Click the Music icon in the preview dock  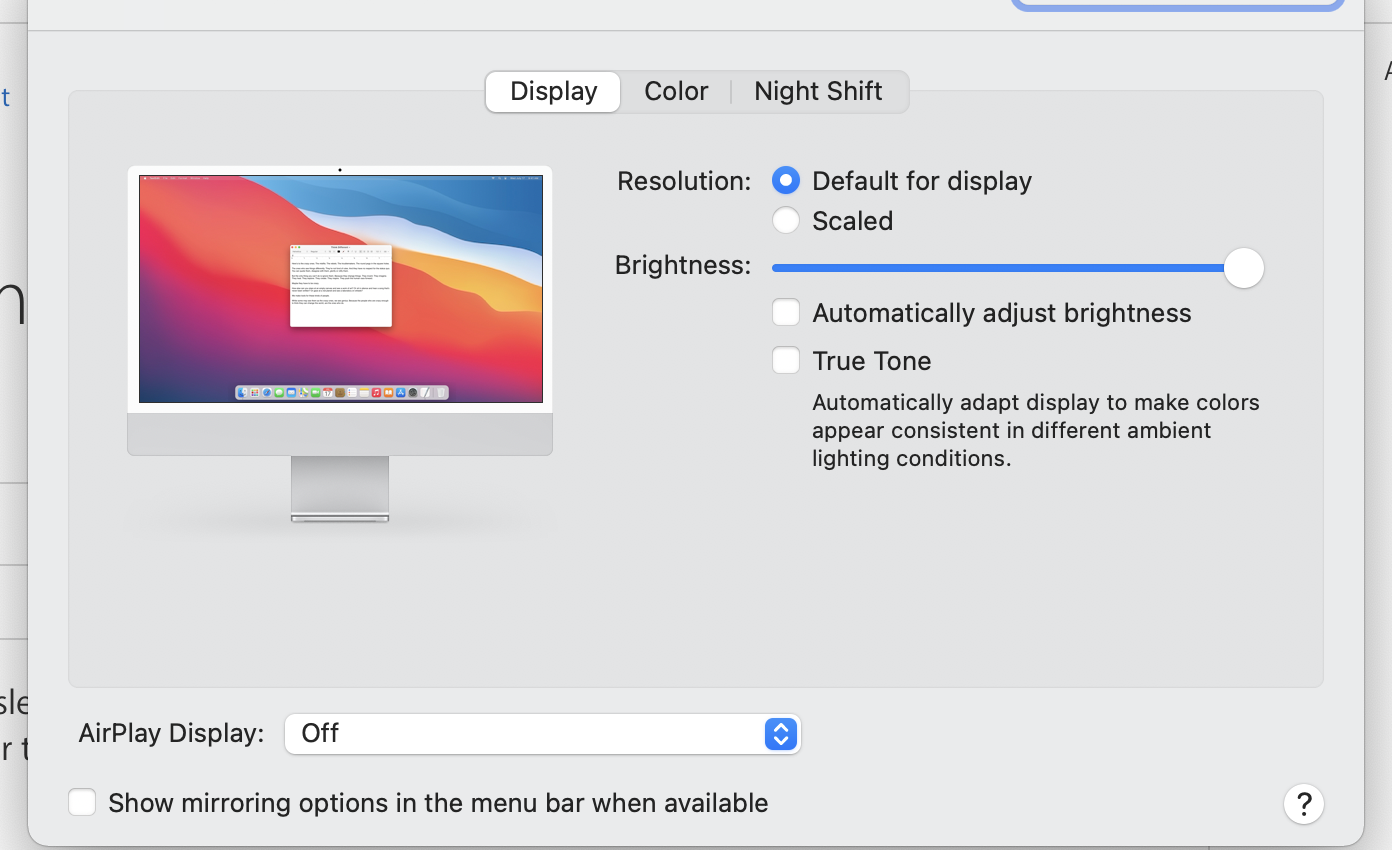[376, 392]
